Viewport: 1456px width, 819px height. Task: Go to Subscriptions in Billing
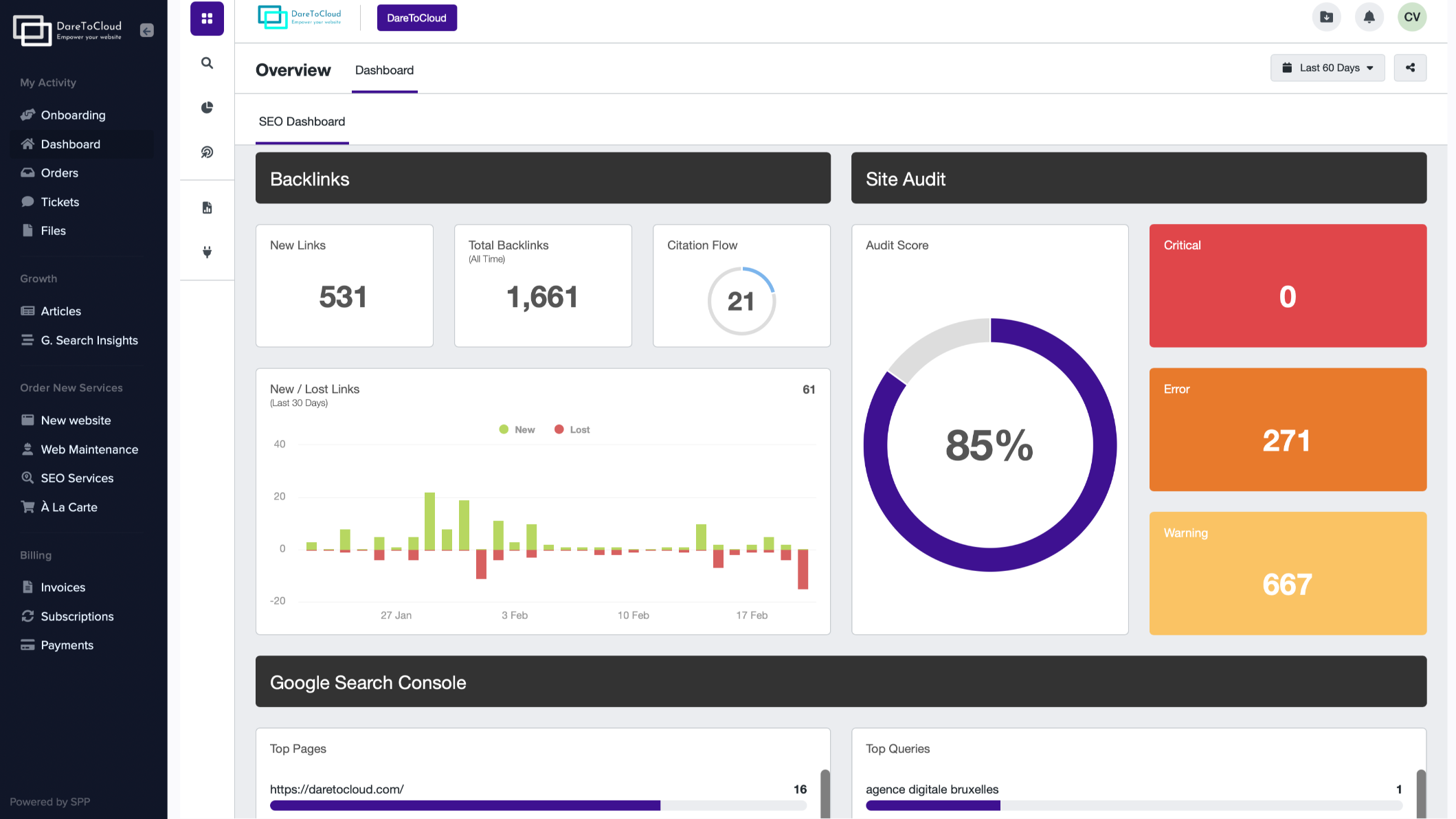[77, 616]
